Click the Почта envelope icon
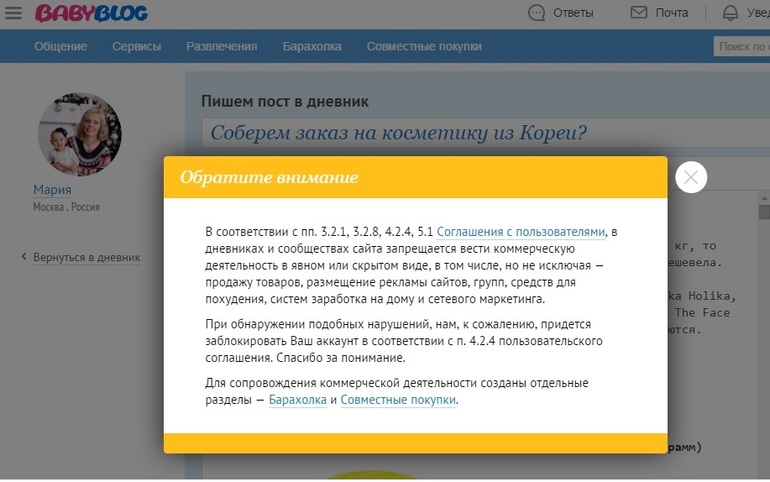The width and height of the screenshot is (770, 482). (639, 13)
